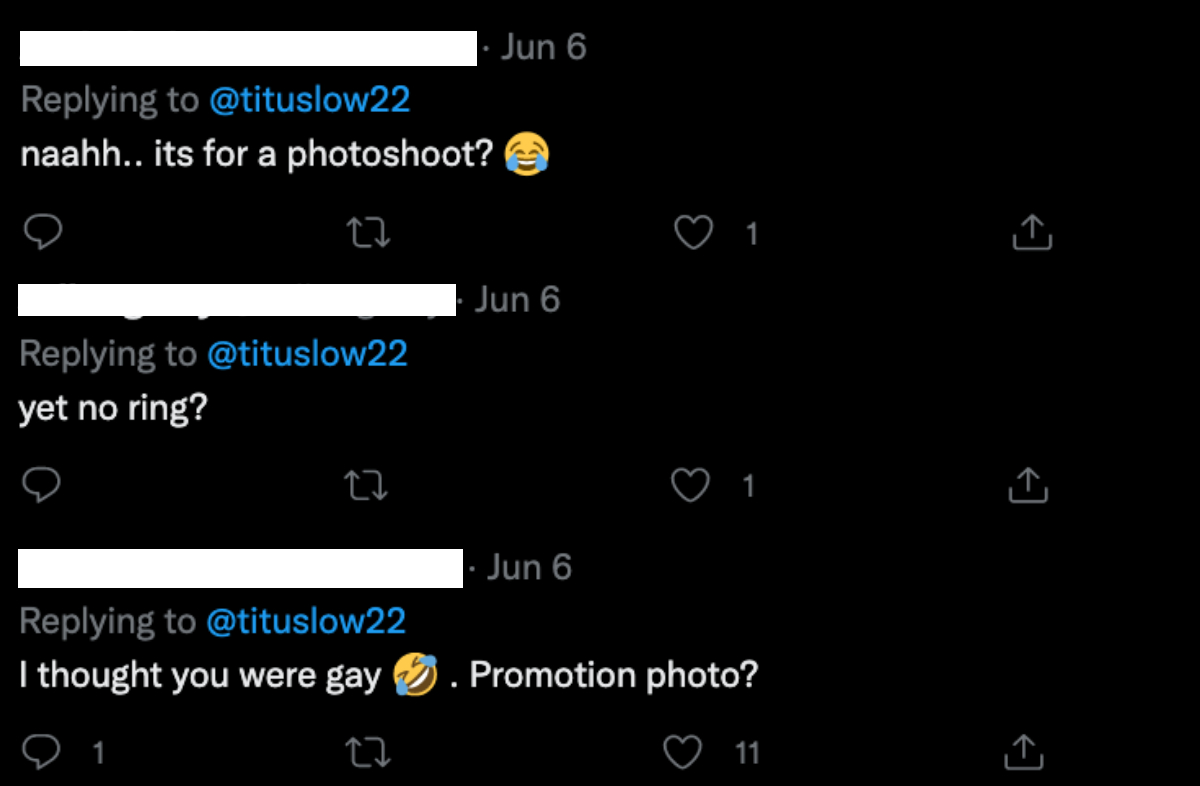Open @tituslow22 mention in first reply
The height and width of the screenshot is (786, 1200).
point(310,101)
